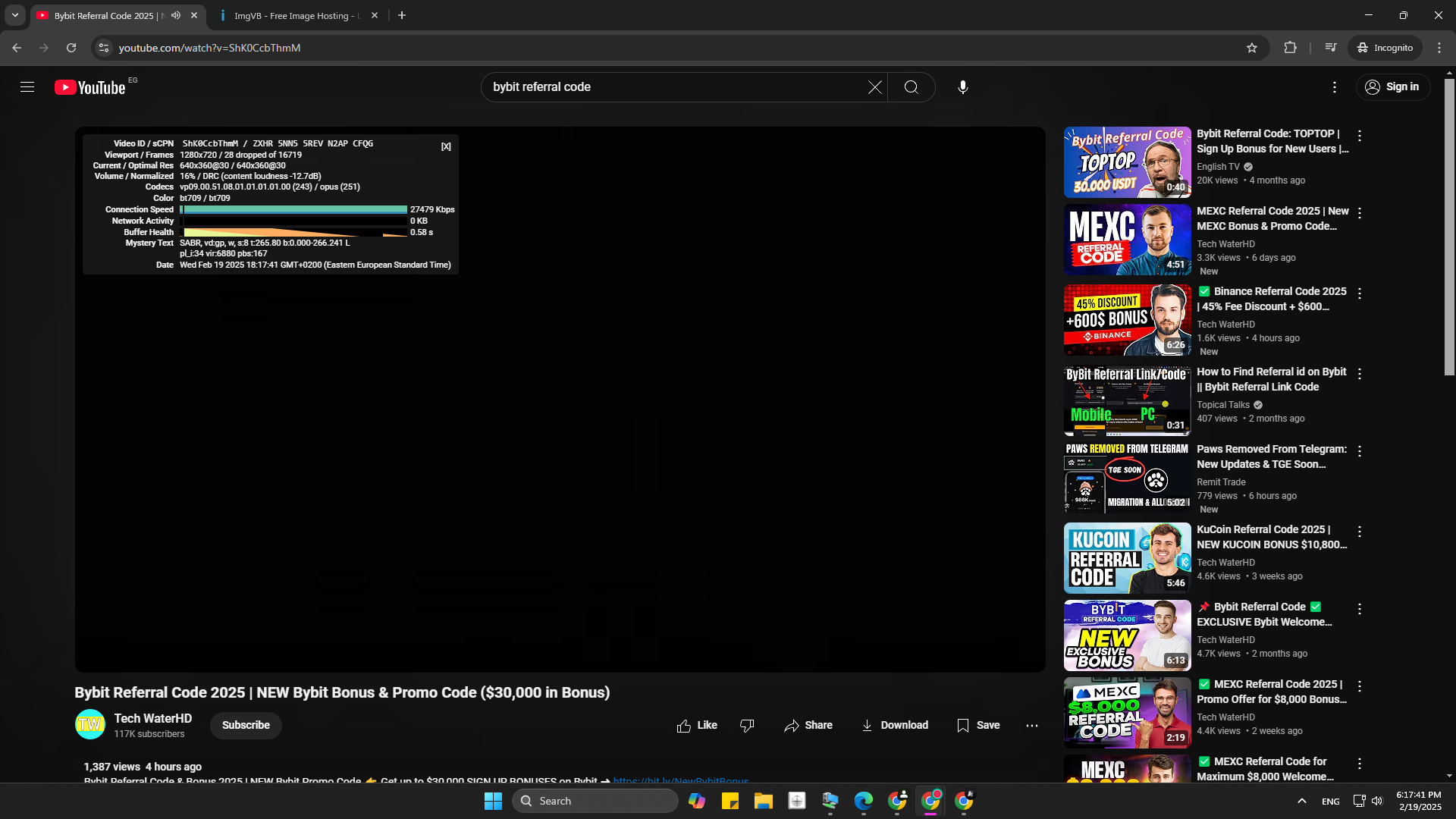Save video to playlist with bookmark icon
Image resolution: width=1456 pixels, height=819 pixels.
click(978, 726)
